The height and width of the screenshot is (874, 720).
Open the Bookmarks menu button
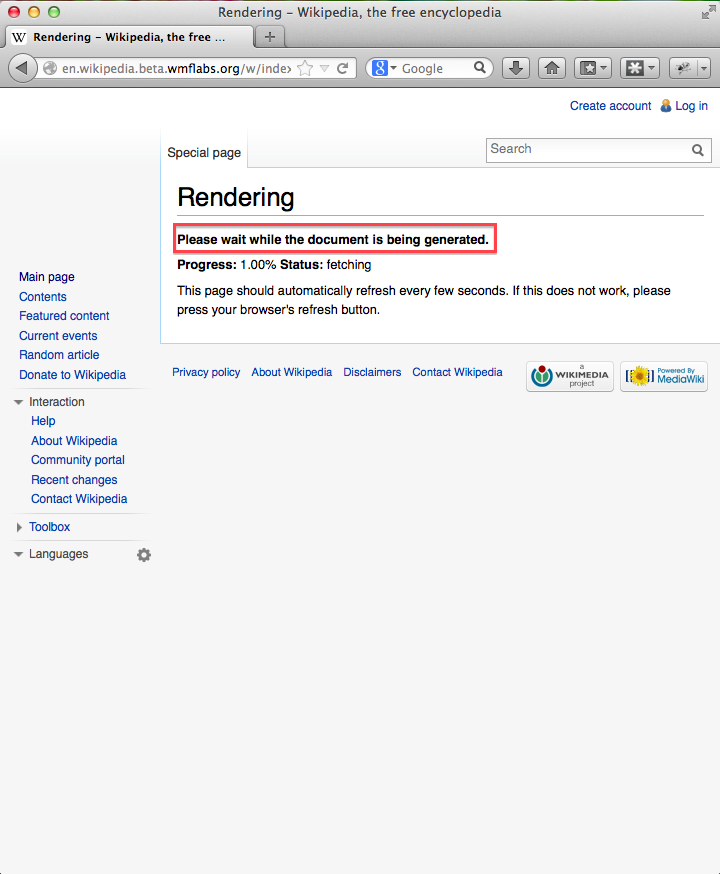coord(593,69)
